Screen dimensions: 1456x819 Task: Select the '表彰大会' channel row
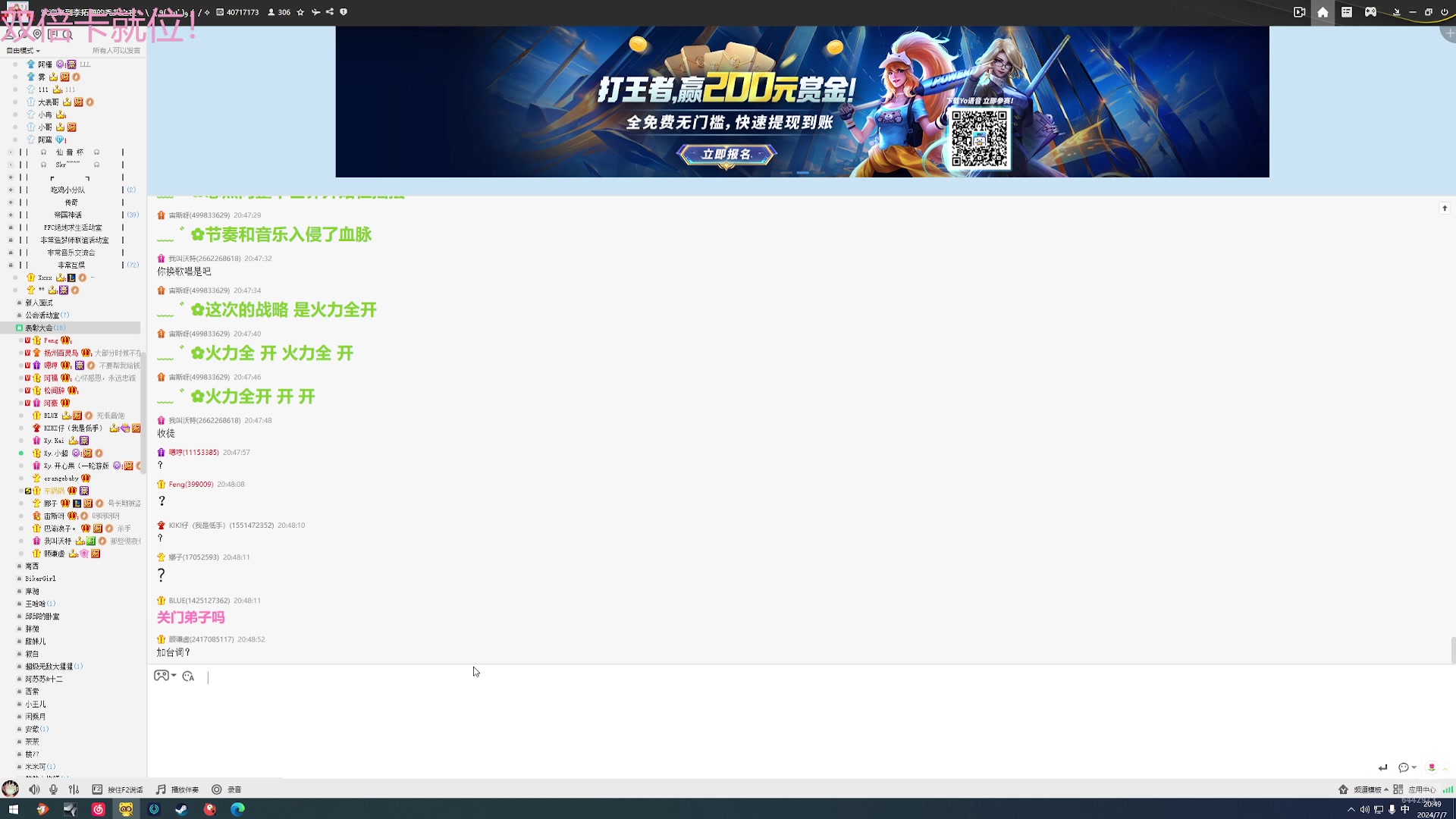tap(71, 328)
